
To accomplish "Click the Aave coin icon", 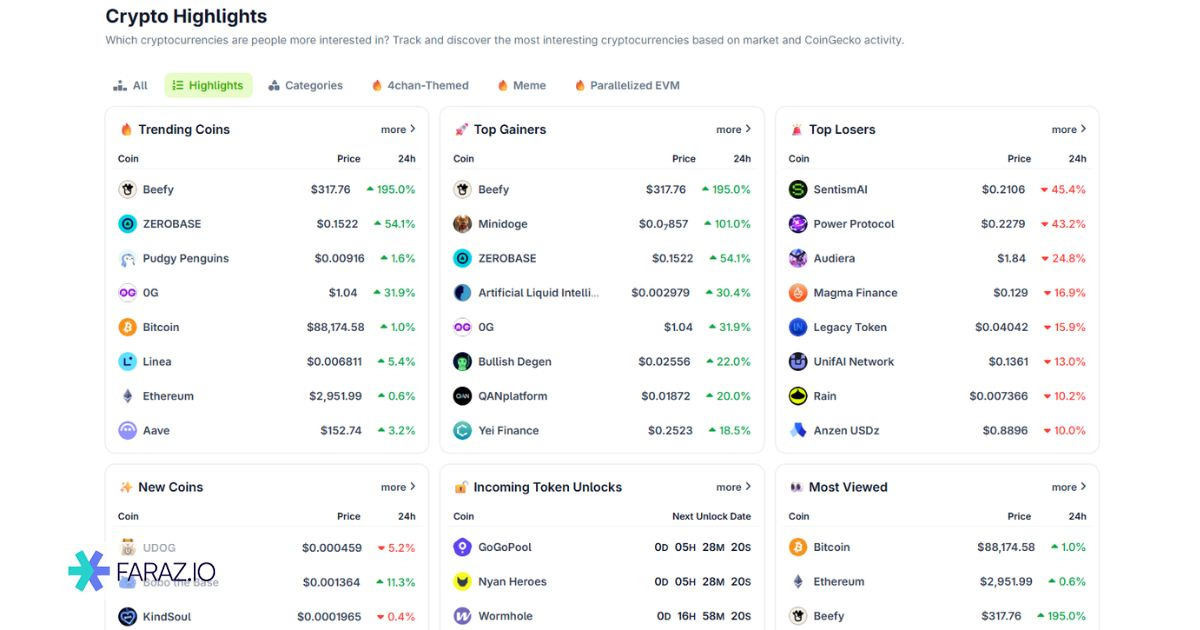I will click(x=127, y=431).
